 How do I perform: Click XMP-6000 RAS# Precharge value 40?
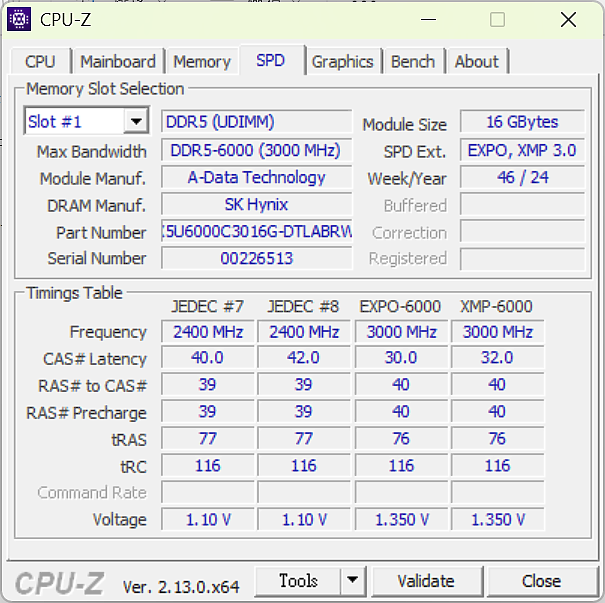click(498, 412)
